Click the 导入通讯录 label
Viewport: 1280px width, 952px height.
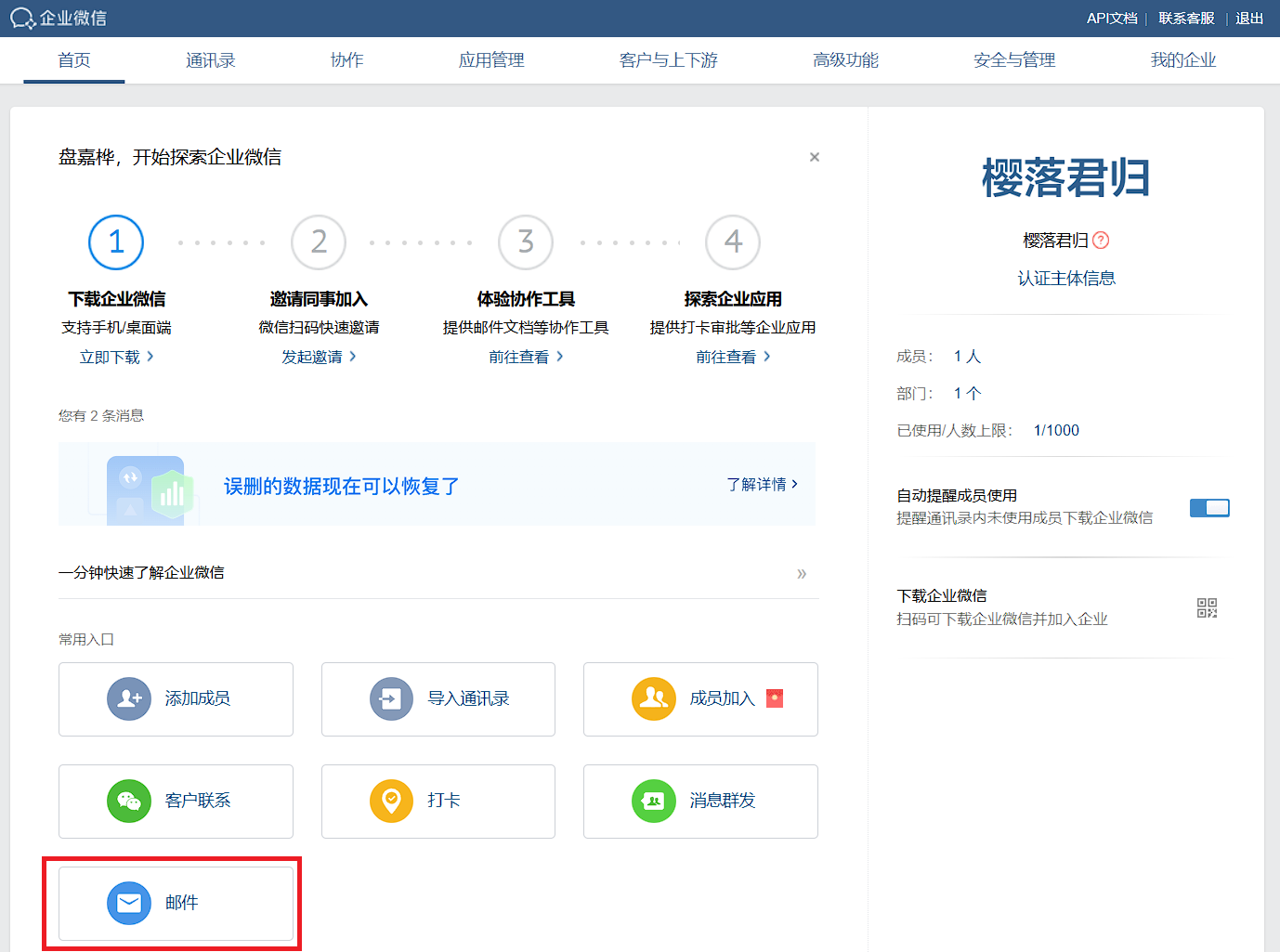point(468,698)
